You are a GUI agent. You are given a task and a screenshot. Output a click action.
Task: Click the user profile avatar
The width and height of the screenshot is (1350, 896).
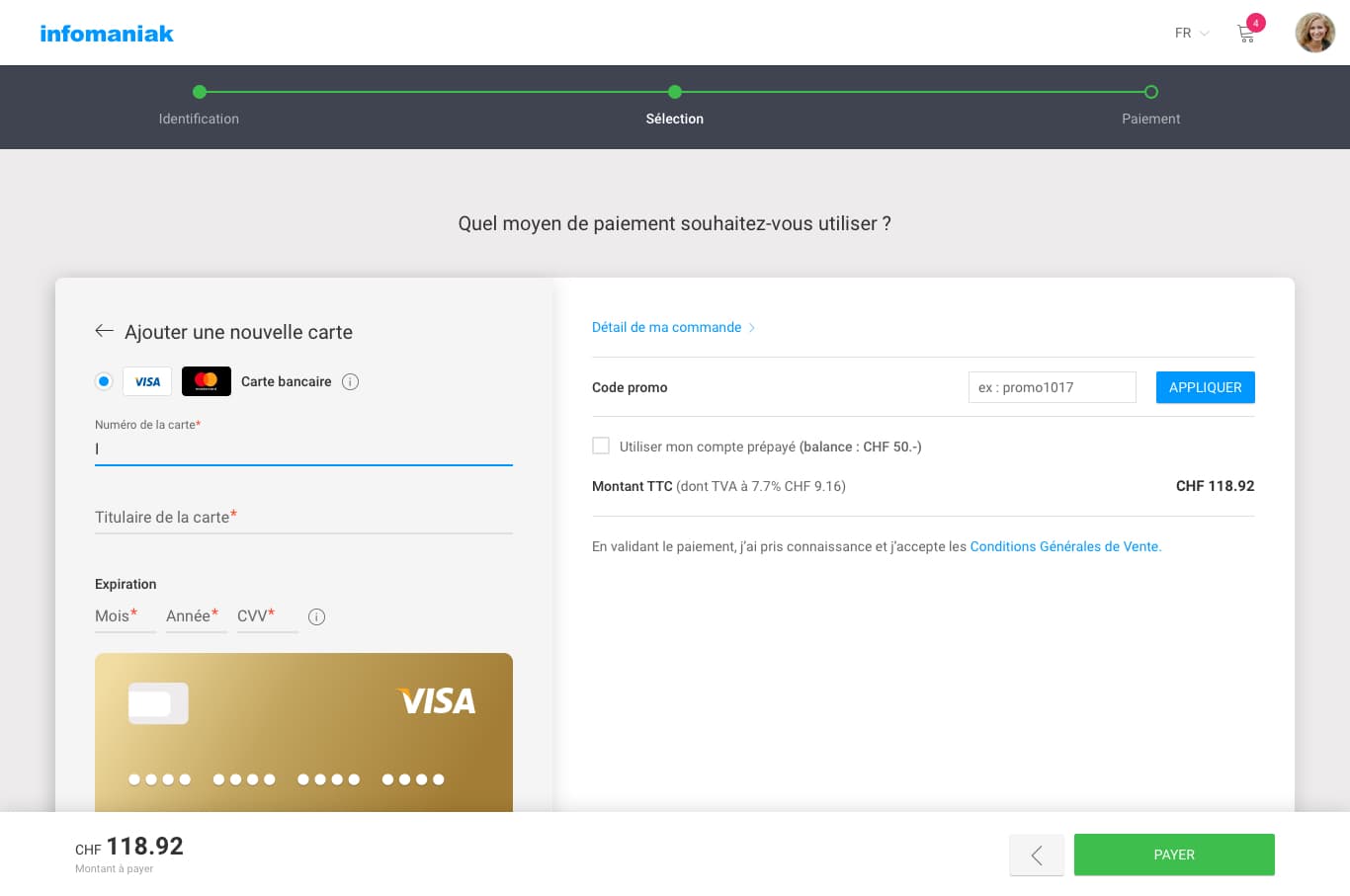pyautogui.click(x=1314, y=33)
